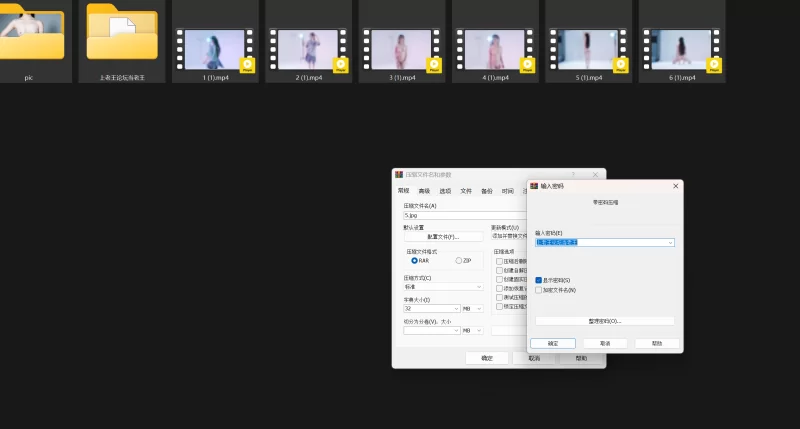Enable the 加密文件名 checkbox
The image size is (800, 429).
(x=539, y=290)
